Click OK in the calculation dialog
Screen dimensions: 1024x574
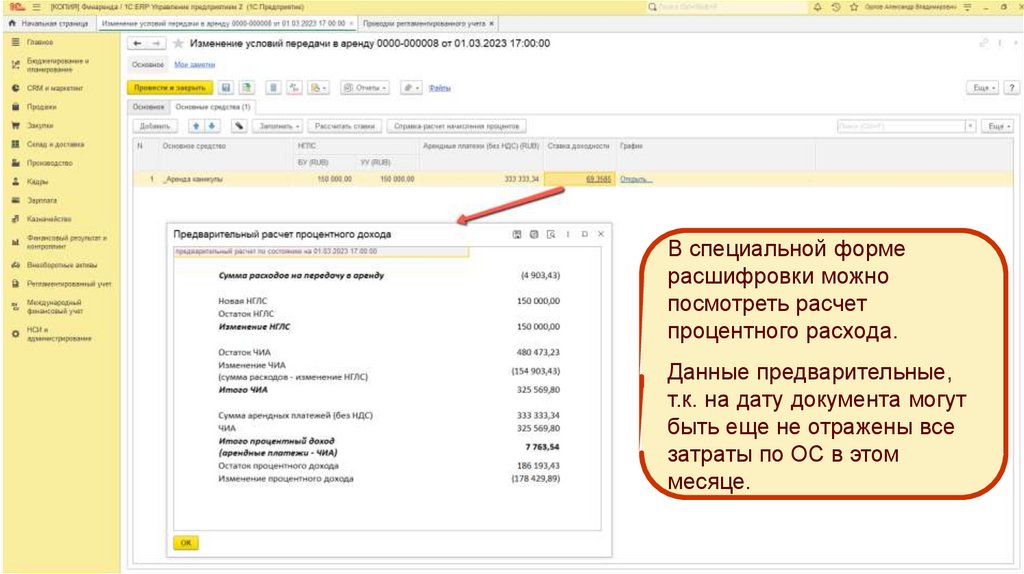click(x=186, y=542)
